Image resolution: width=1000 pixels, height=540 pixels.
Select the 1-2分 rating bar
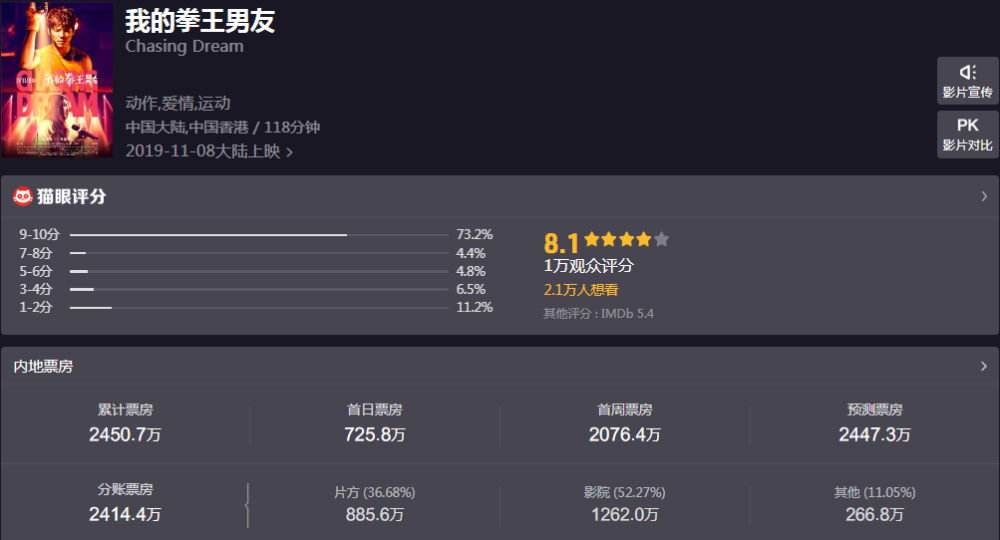(258, 308)
